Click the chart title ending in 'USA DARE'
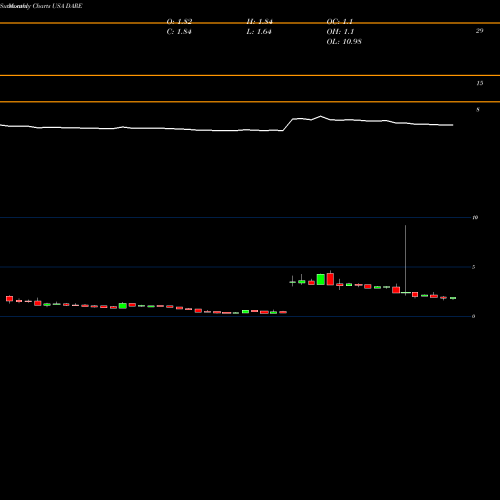The width and height of the screenshot is (500, 500). point(41,6)
